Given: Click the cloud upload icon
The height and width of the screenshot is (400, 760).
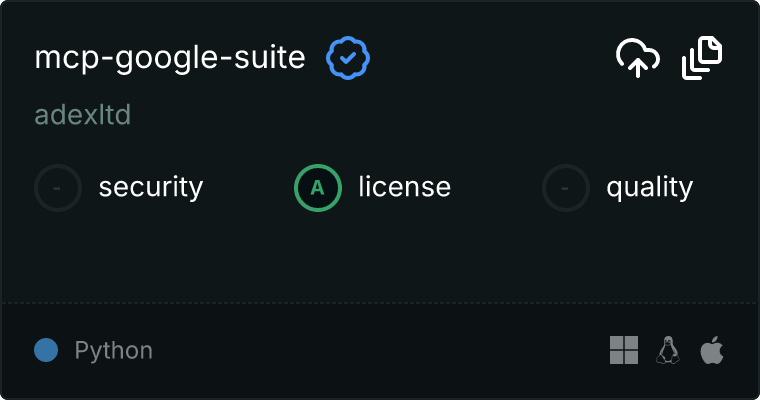Looking at the screenshot, I should pos(637,59).
